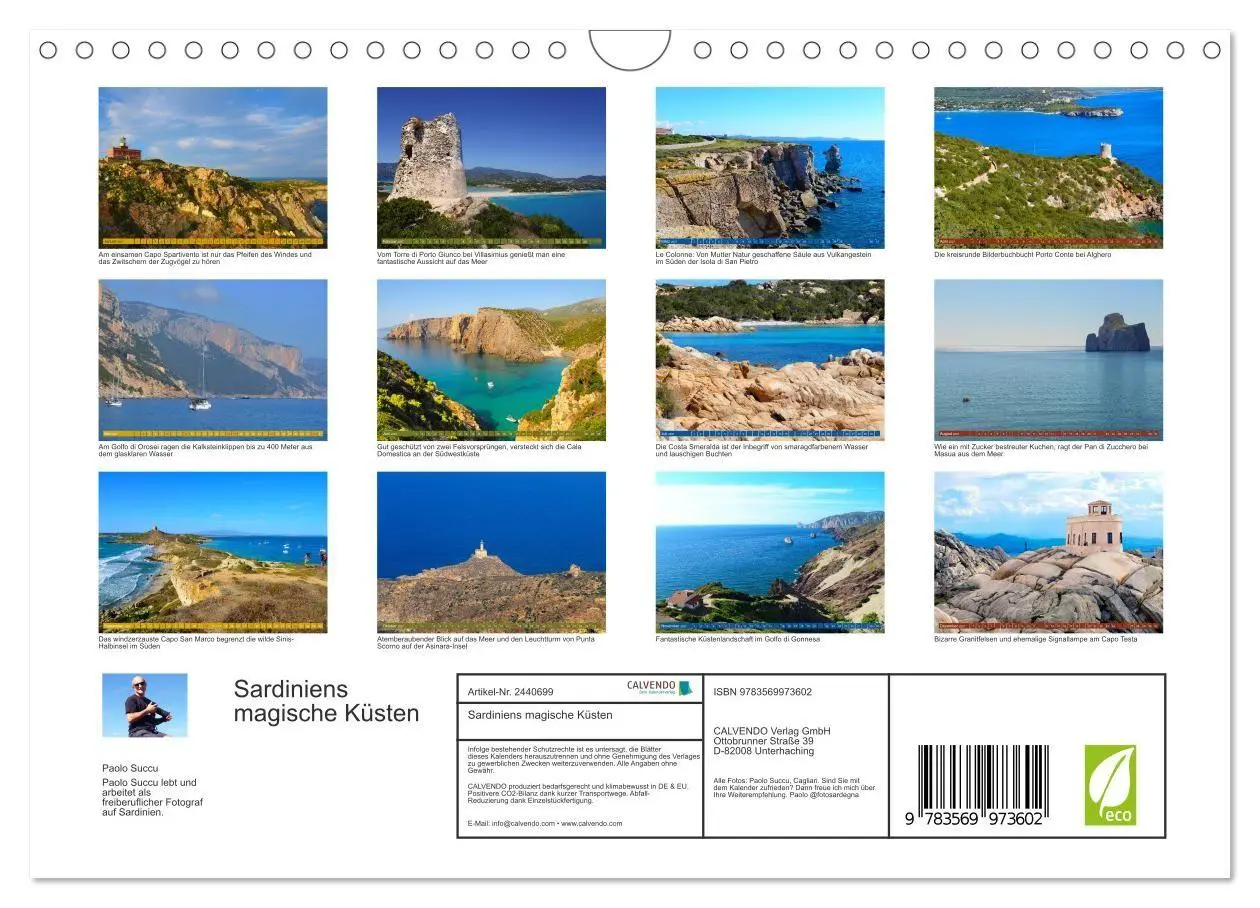Image resolution: width=1260 pixels, height=908 pixels.
Task: Click caption 'Die Costa Smeralda ist der Inbegriff'
Action: pos(762,451)
